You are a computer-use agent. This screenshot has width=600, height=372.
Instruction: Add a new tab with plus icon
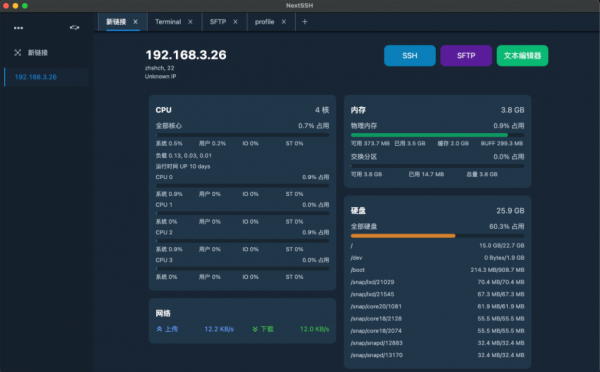[x=305, y=22]
